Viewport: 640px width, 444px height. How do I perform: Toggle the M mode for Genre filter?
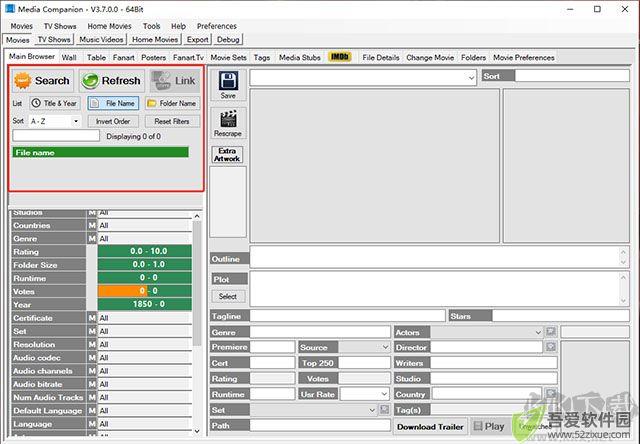[92, 238]
